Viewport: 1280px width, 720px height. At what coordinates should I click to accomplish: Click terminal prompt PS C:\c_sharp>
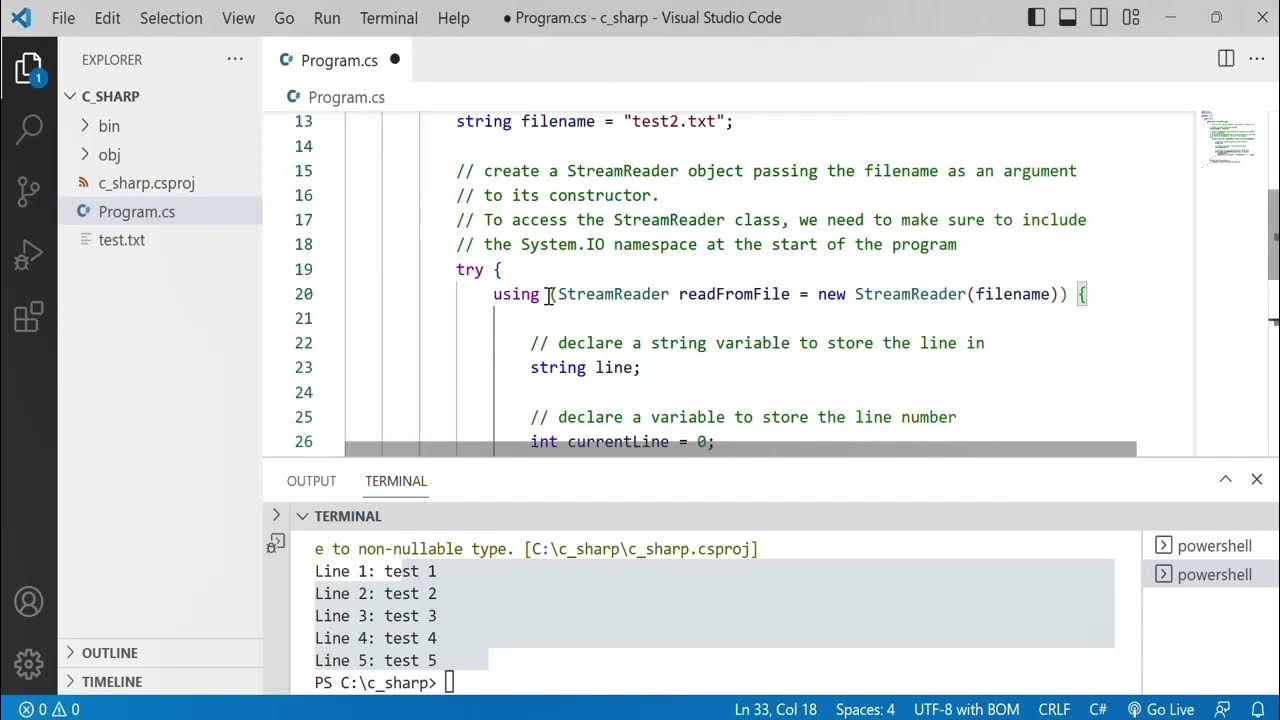click(x=376, y=683)
